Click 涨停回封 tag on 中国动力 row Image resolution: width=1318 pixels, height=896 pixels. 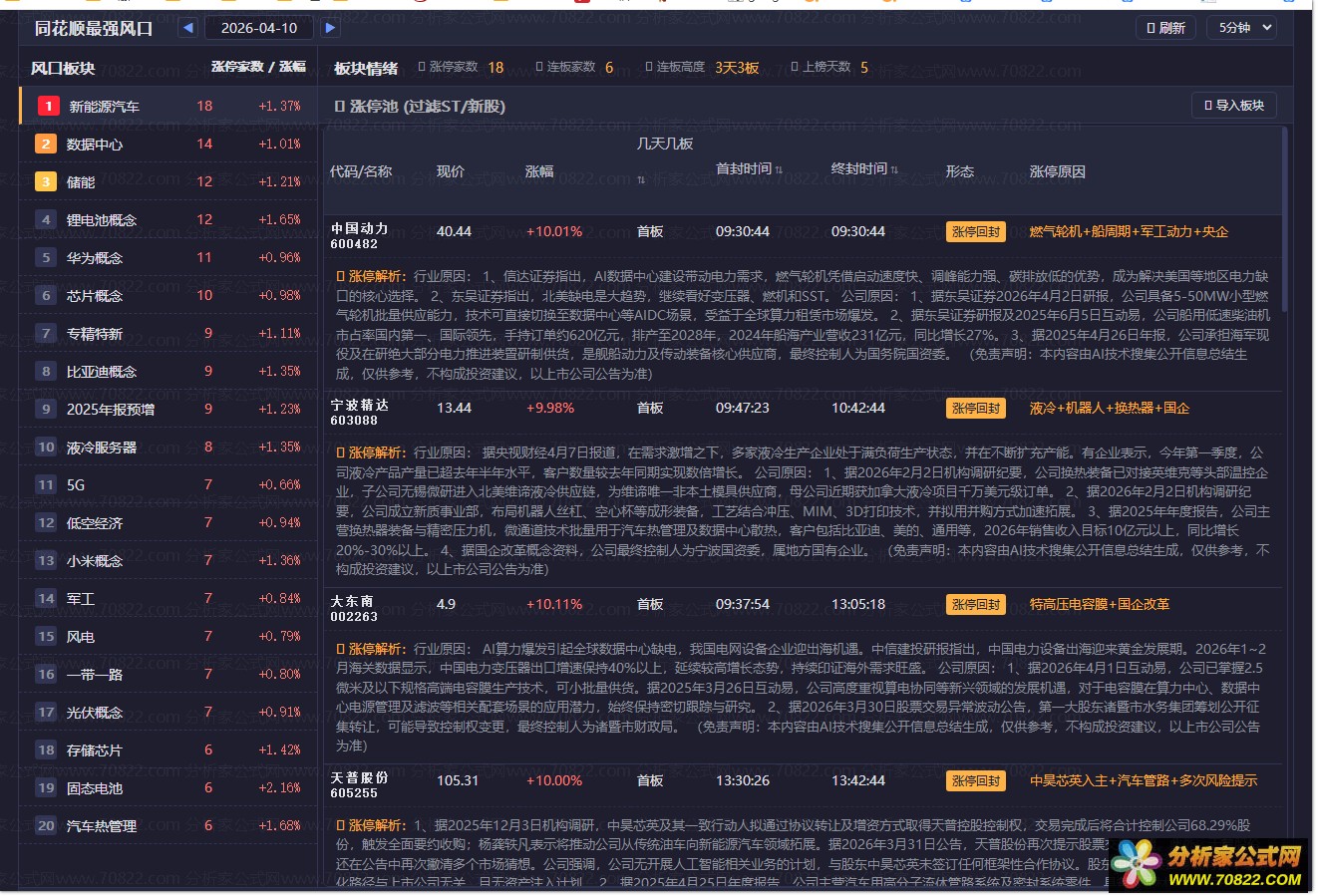[x=975, y=232]
